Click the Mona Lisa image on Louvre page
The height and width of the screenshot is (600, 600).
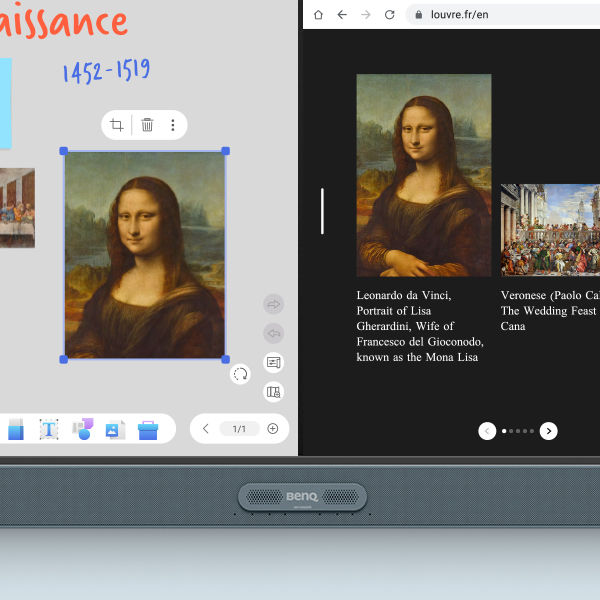click(x=424, y=175)
